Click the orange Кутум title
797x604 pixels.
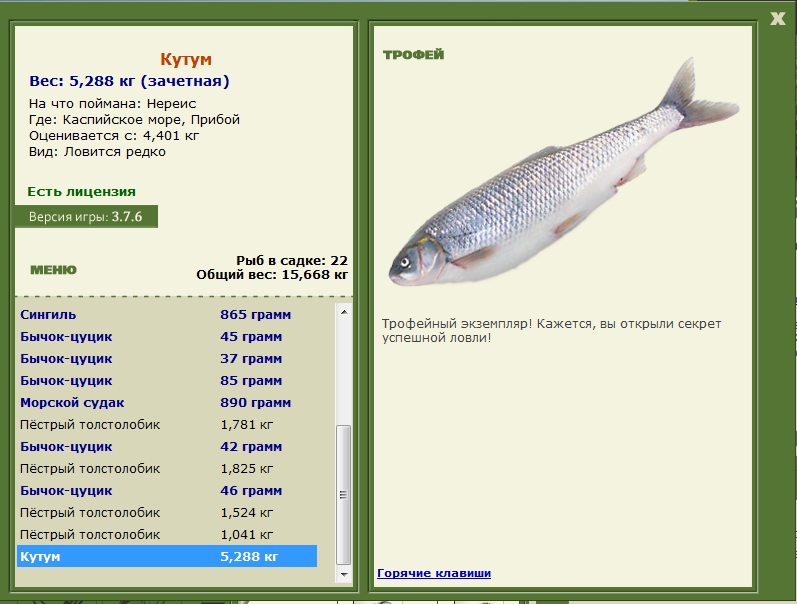186,59
